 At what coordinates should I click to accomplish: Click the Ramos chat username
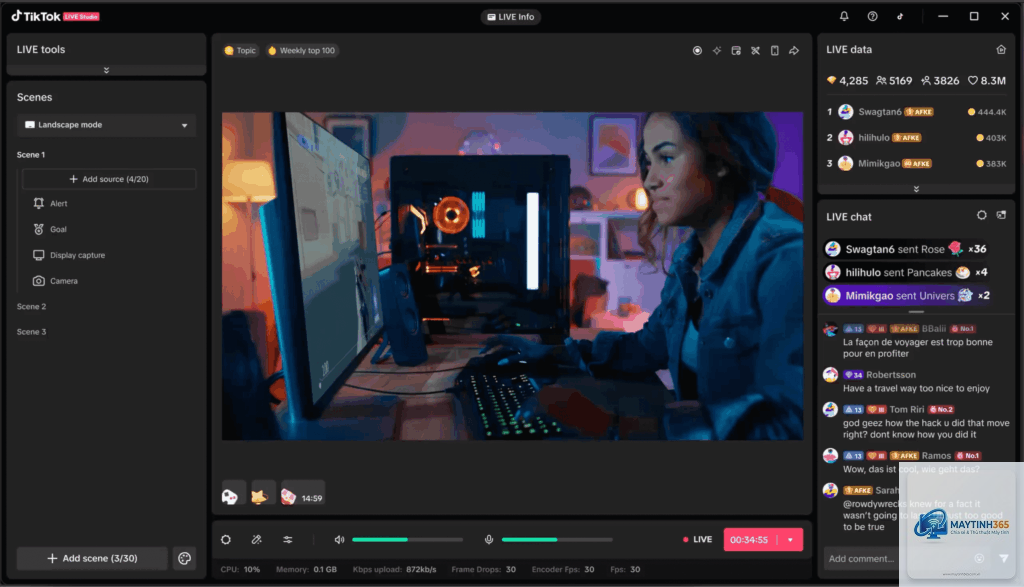936,456
